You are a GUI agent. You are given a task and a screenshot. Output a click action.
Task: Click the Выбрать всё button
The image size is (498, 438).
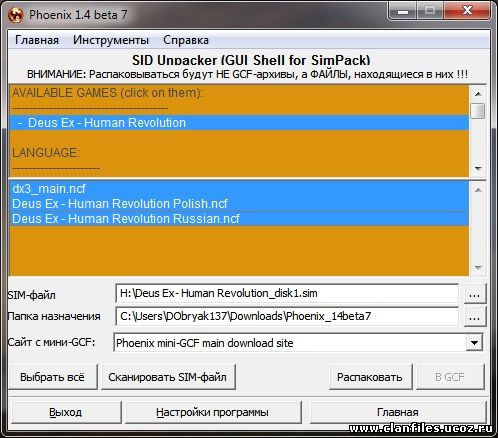(x=53, y=377)
